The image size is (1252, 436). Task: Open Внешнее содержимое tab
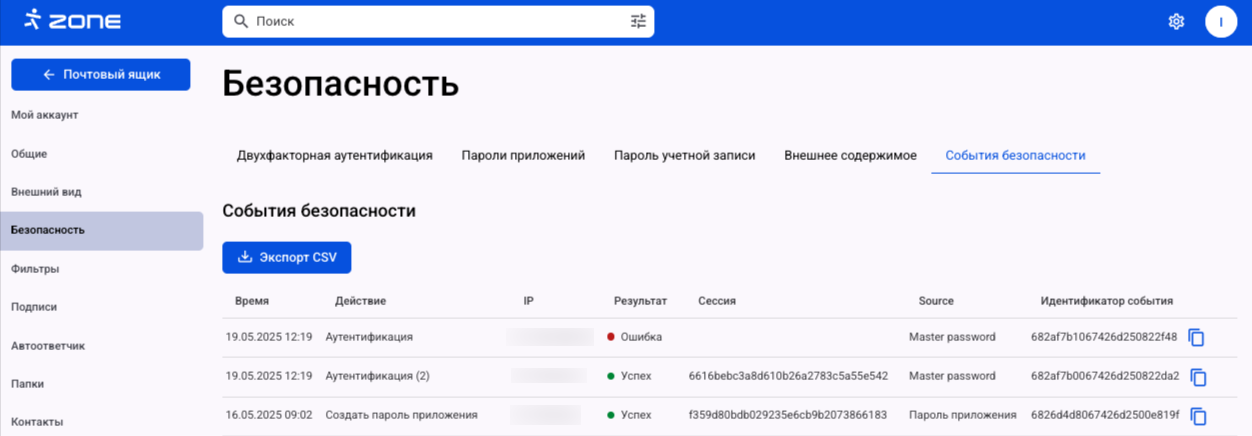(850, 156)
